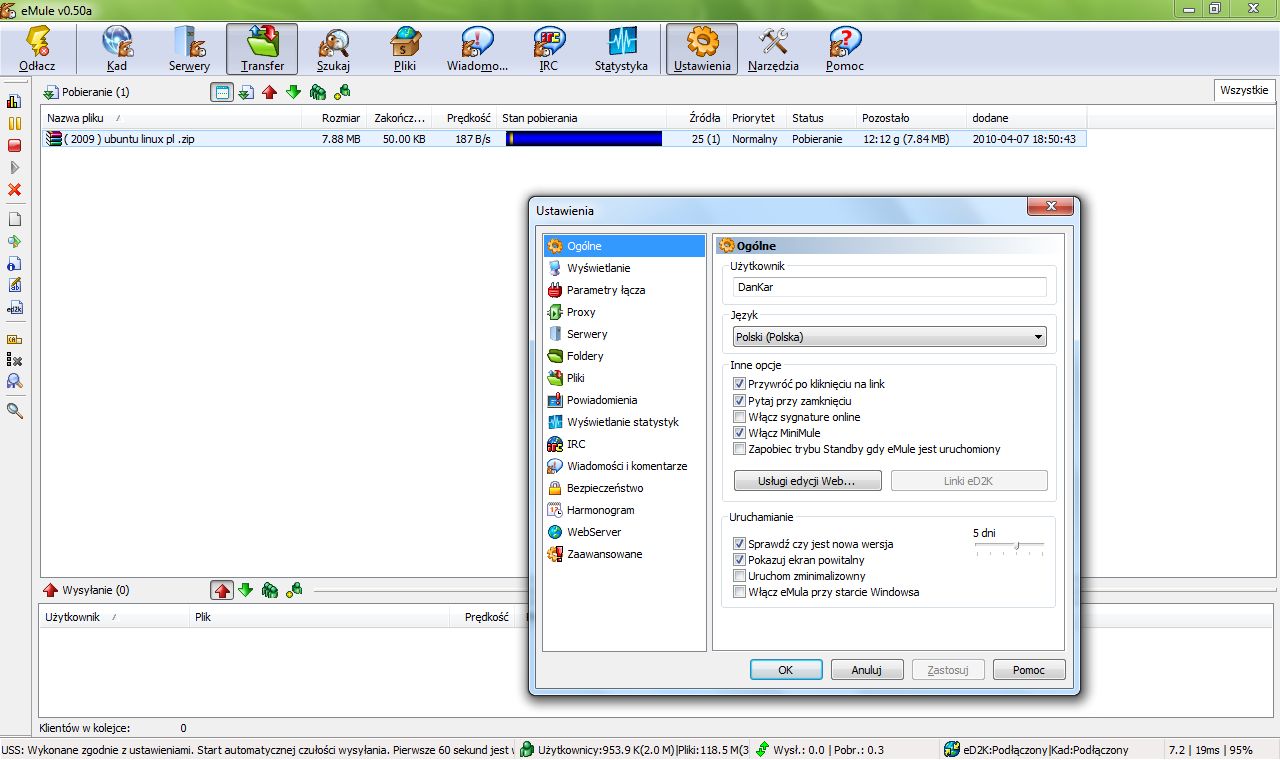Screen dimensions: 1280x760
Task: Cancel the download with the red X icon
Action: 15,189
